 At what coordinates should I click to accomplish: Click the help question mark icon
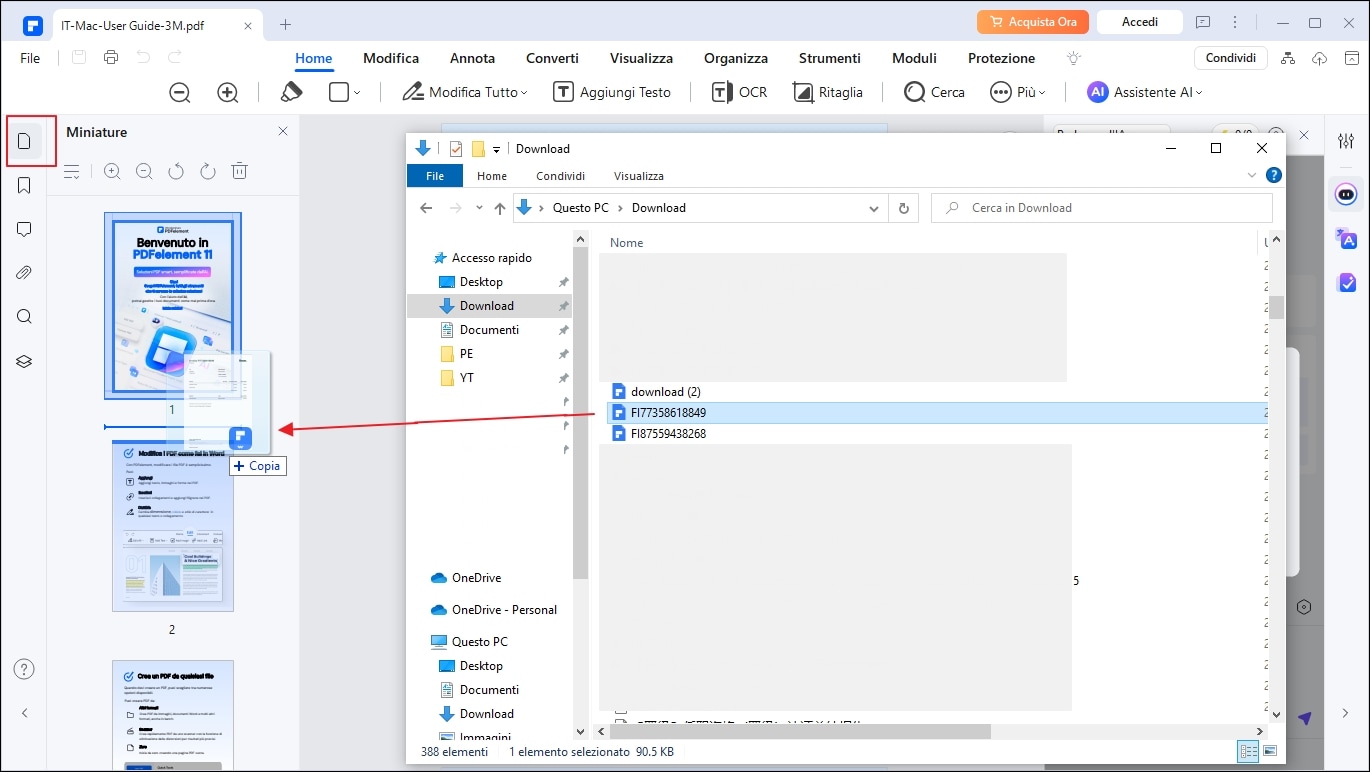pos(24,669)
